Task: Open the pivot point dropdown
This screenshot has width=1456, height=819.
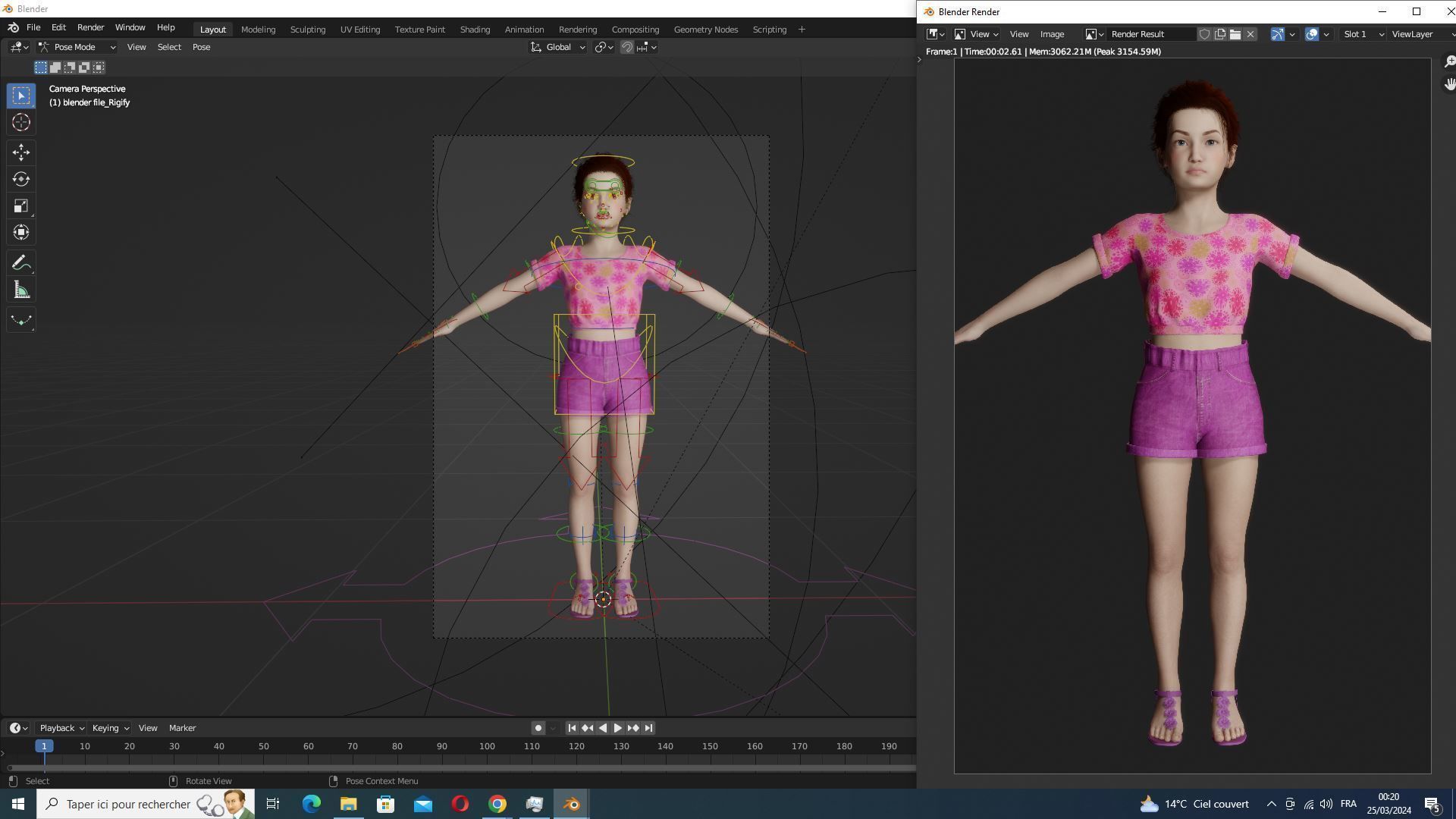Action: pyautogui.click(x=604, y=47)
